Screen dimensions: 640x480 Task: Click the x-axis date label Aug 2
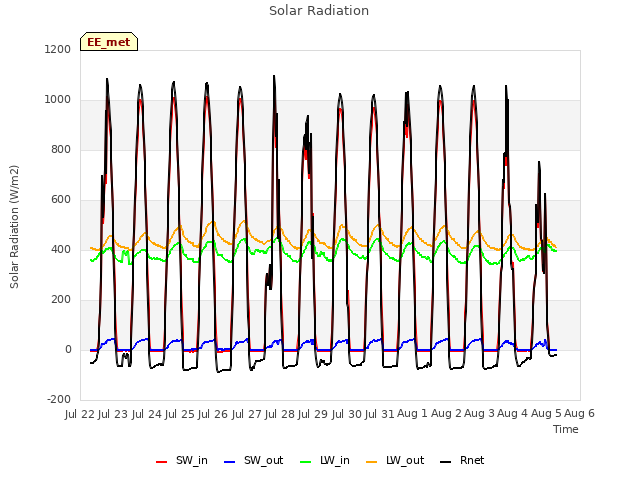(446, 414)
